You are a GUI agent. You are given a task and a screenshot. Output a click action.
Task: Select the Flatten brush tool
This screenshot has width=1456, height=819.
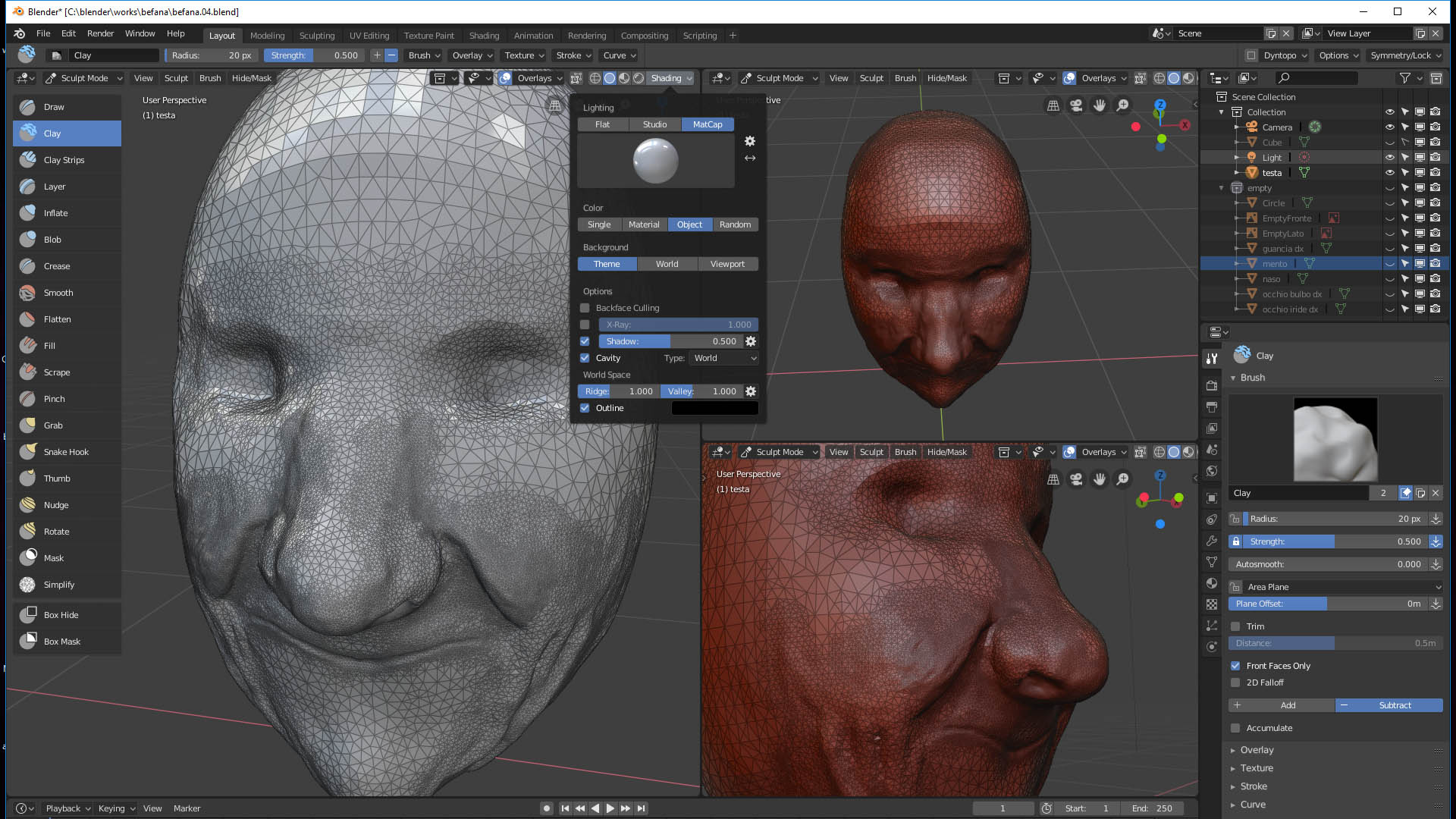[x=67, y=319]
